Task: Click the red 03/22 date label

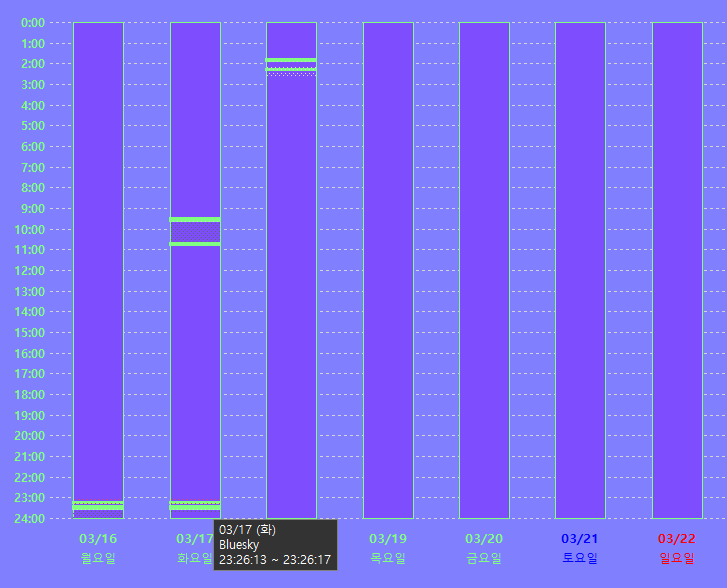Action: click(x=677, y=539)
